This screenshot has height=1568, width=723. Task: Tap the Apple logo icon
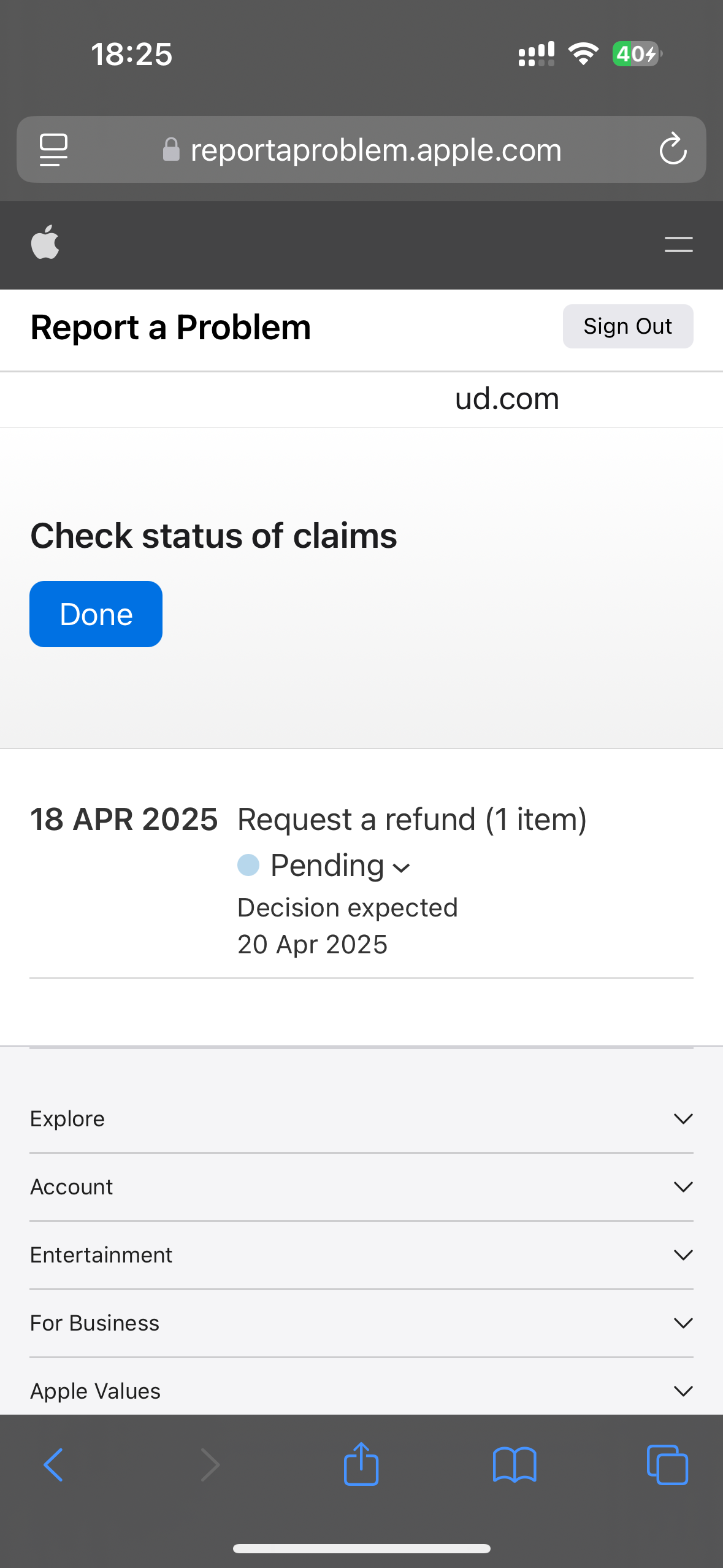pos(45,243)
